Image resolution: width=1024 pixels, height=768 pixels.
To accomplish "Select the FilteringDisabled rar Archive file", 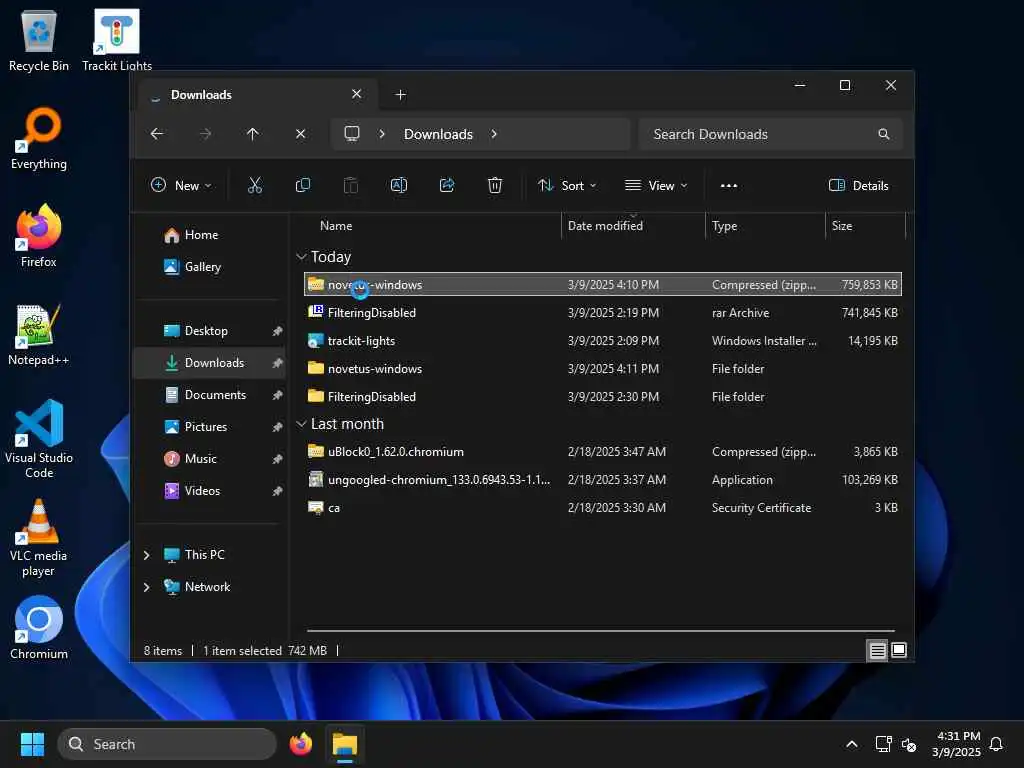I will 603,313.
